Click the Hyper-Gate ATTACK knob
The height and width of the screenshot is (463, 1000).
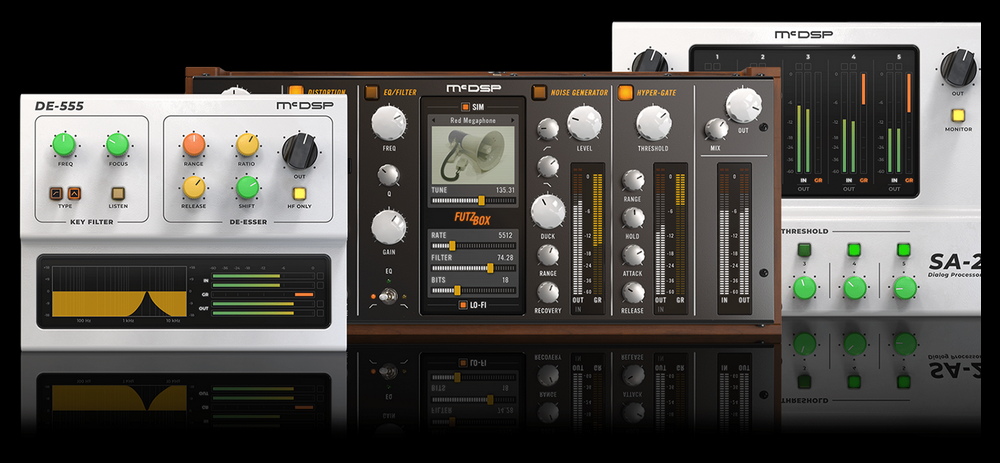(x=633, y=255)
